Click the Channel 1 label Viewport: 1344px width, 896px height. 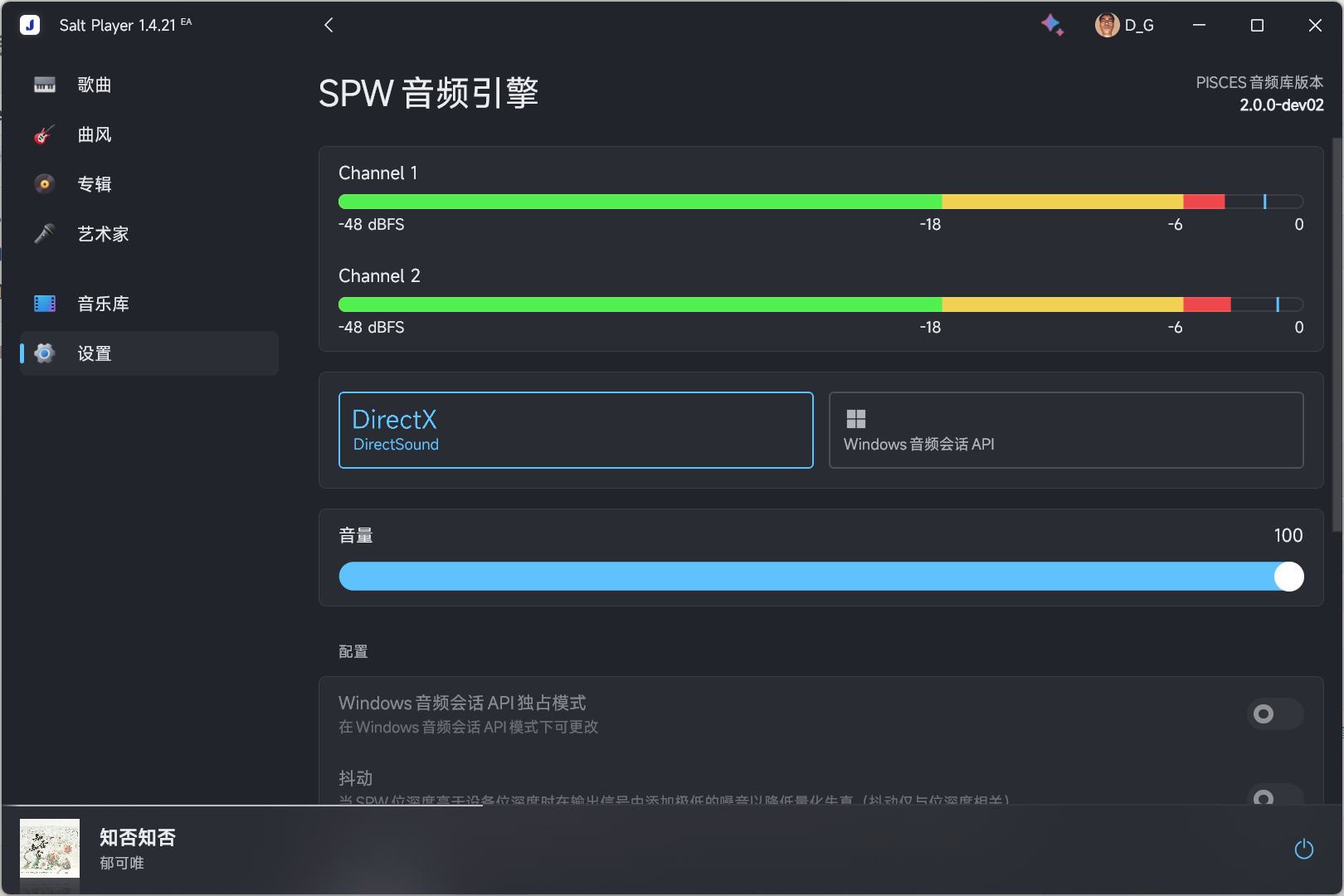(x=378, y=173)
